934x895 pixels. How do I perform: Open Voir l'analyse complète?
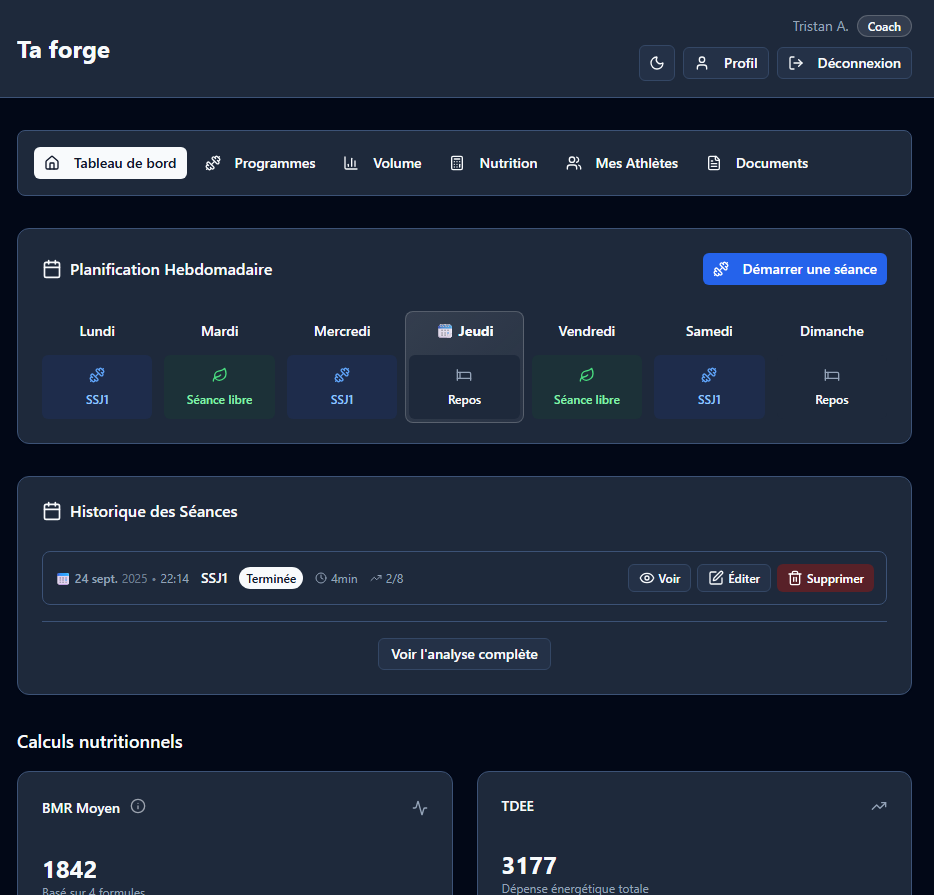464,654
